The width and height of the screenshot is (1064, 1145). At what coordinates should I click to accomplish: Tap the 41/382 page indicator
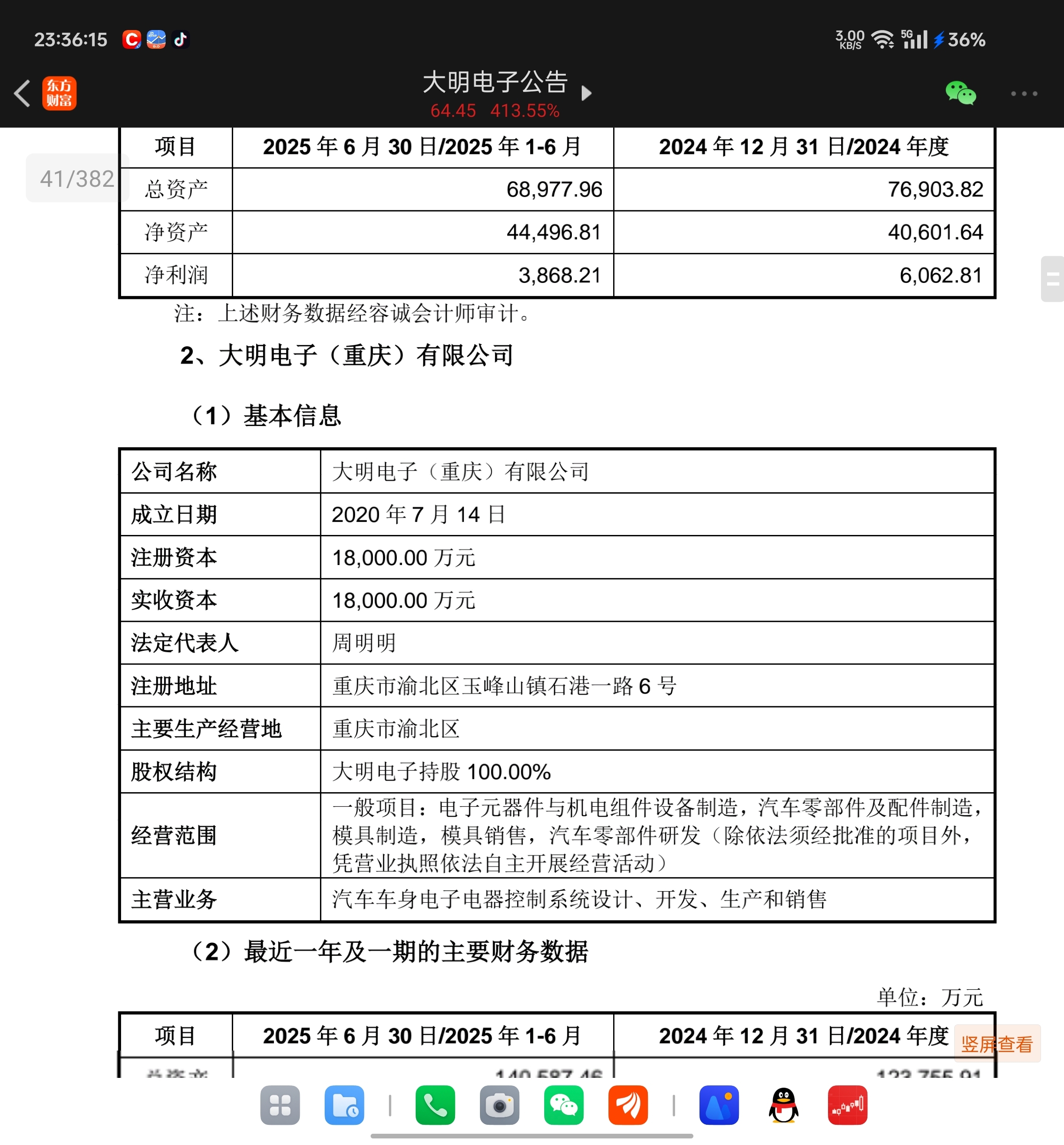coord(77,178)
